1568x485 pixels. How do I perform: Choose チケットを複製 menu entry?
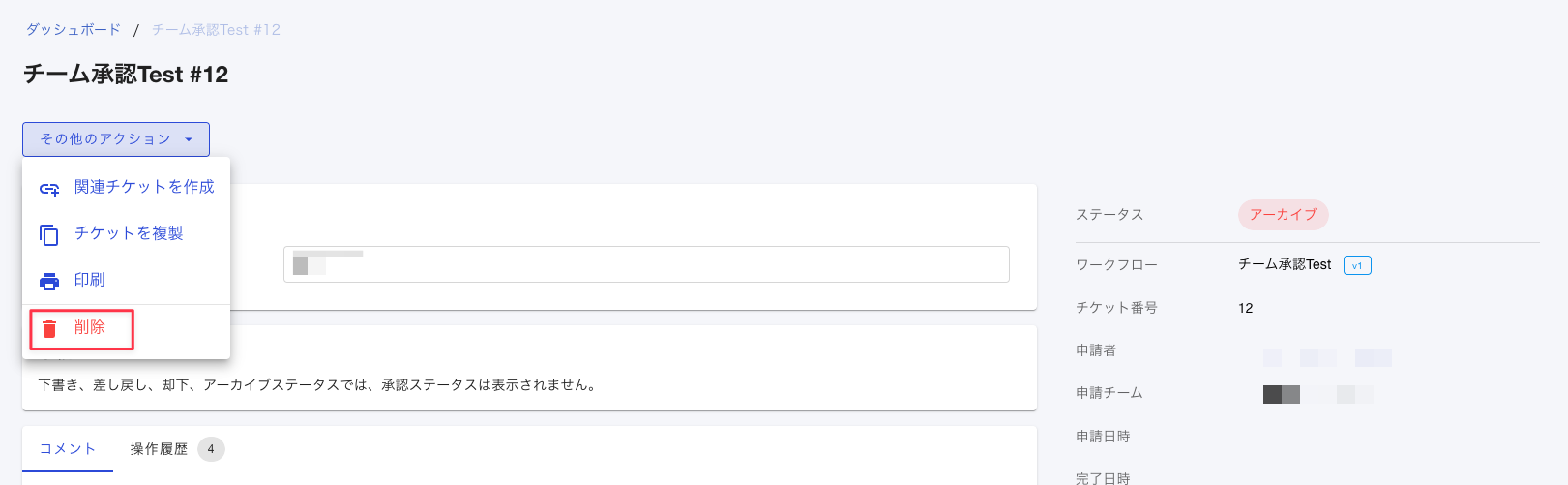coord(126,233)
